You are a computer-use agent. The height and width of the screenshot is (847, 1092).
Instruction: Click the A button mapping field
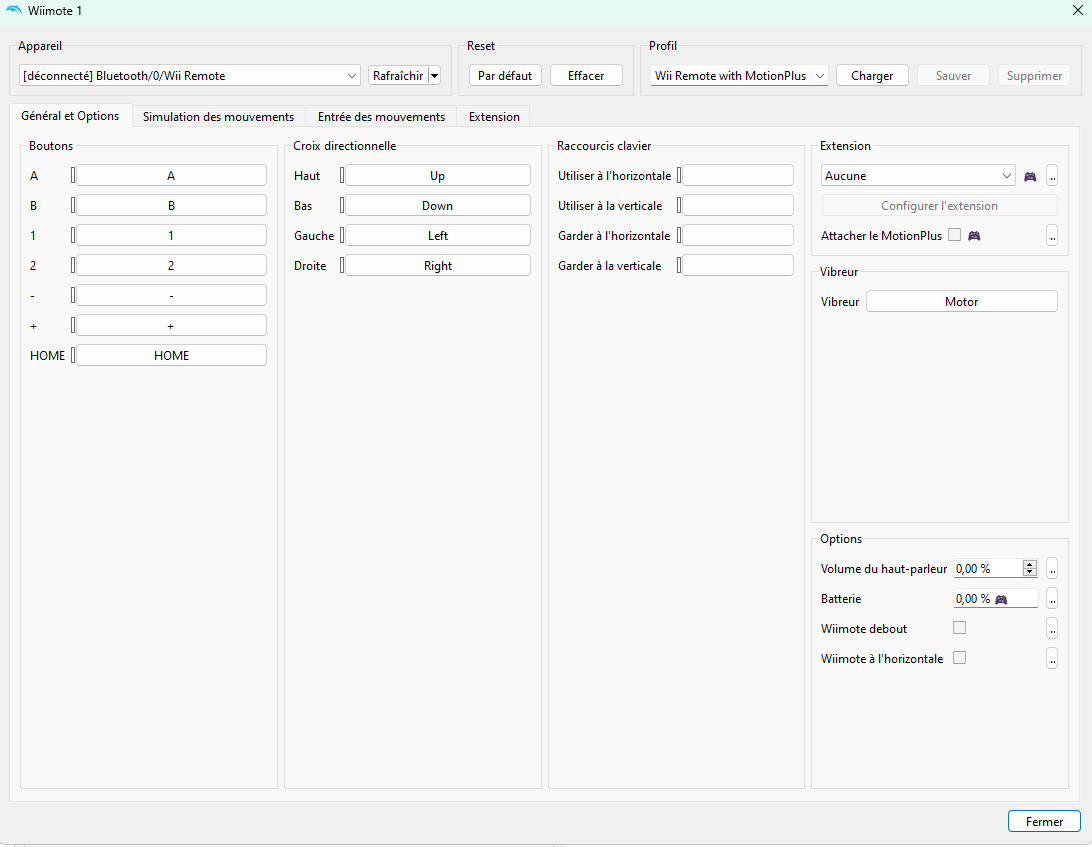pos(171,175)
